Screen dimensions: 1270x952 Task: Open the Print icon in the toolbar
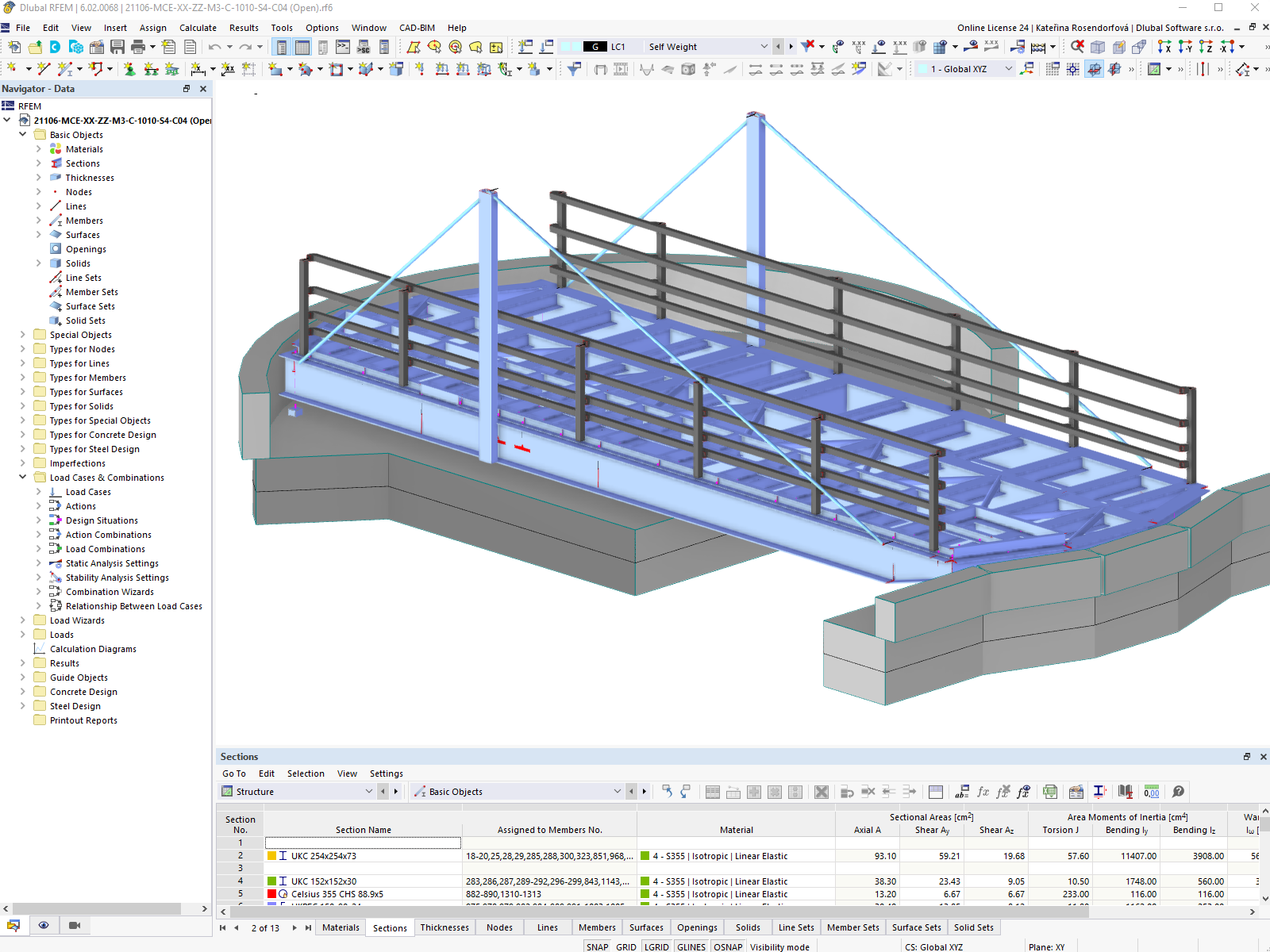click(138, 47)
